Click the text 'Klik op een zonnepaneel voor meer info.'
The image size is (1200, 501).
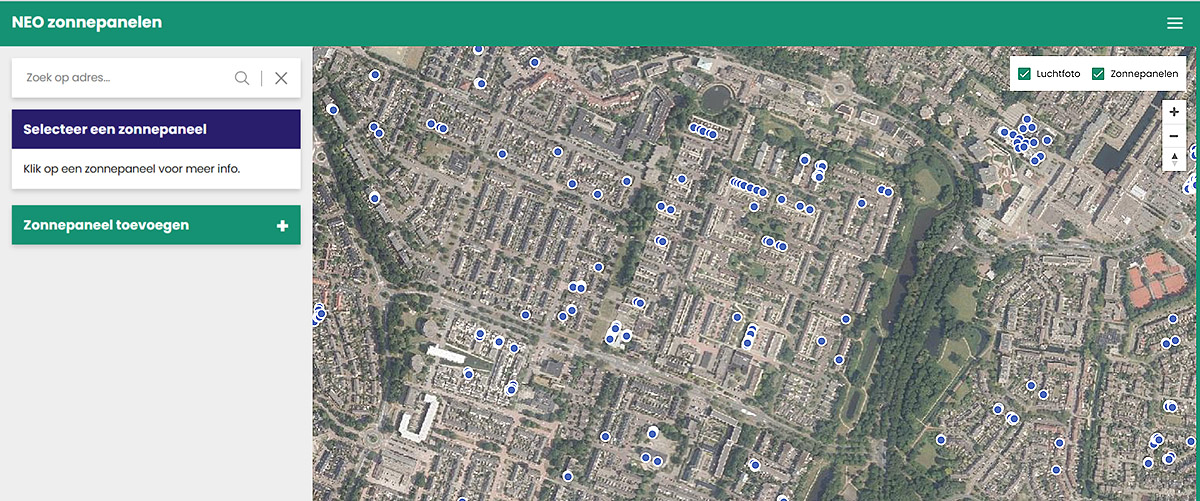pyautogui.click(x=132, y=169)
